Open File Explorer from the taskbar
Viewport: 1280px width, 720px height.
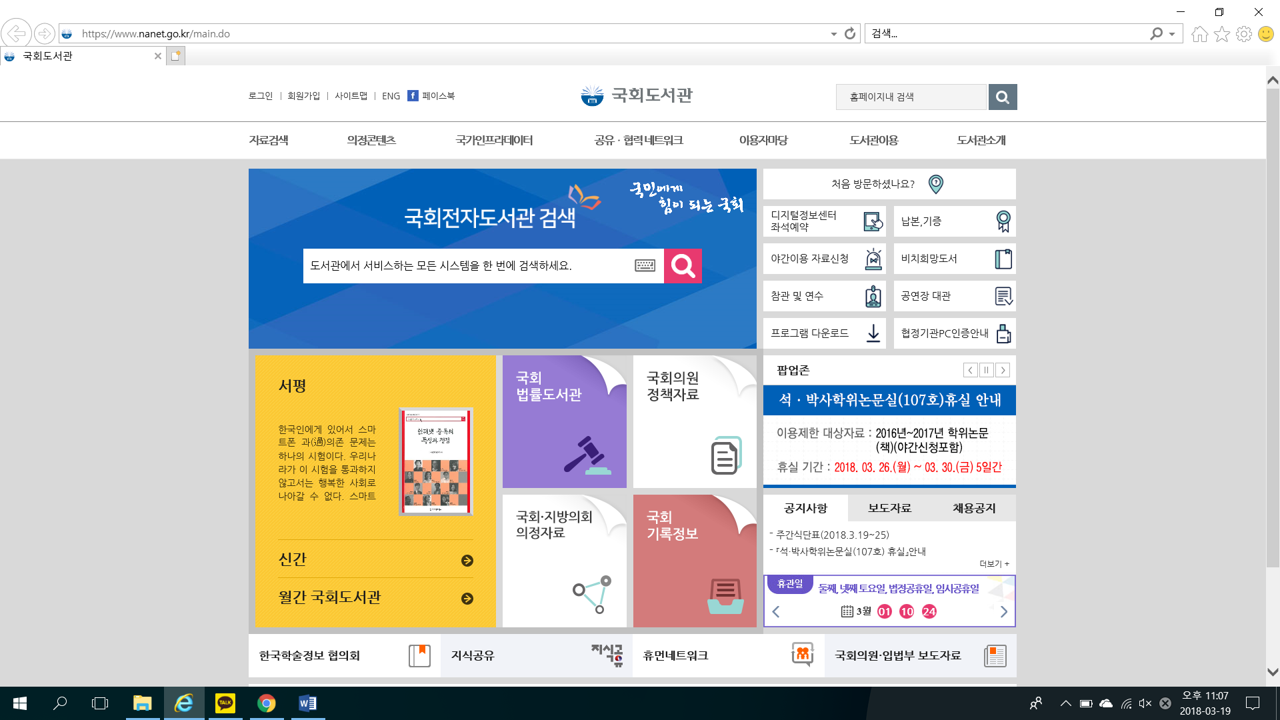(142, 703)
